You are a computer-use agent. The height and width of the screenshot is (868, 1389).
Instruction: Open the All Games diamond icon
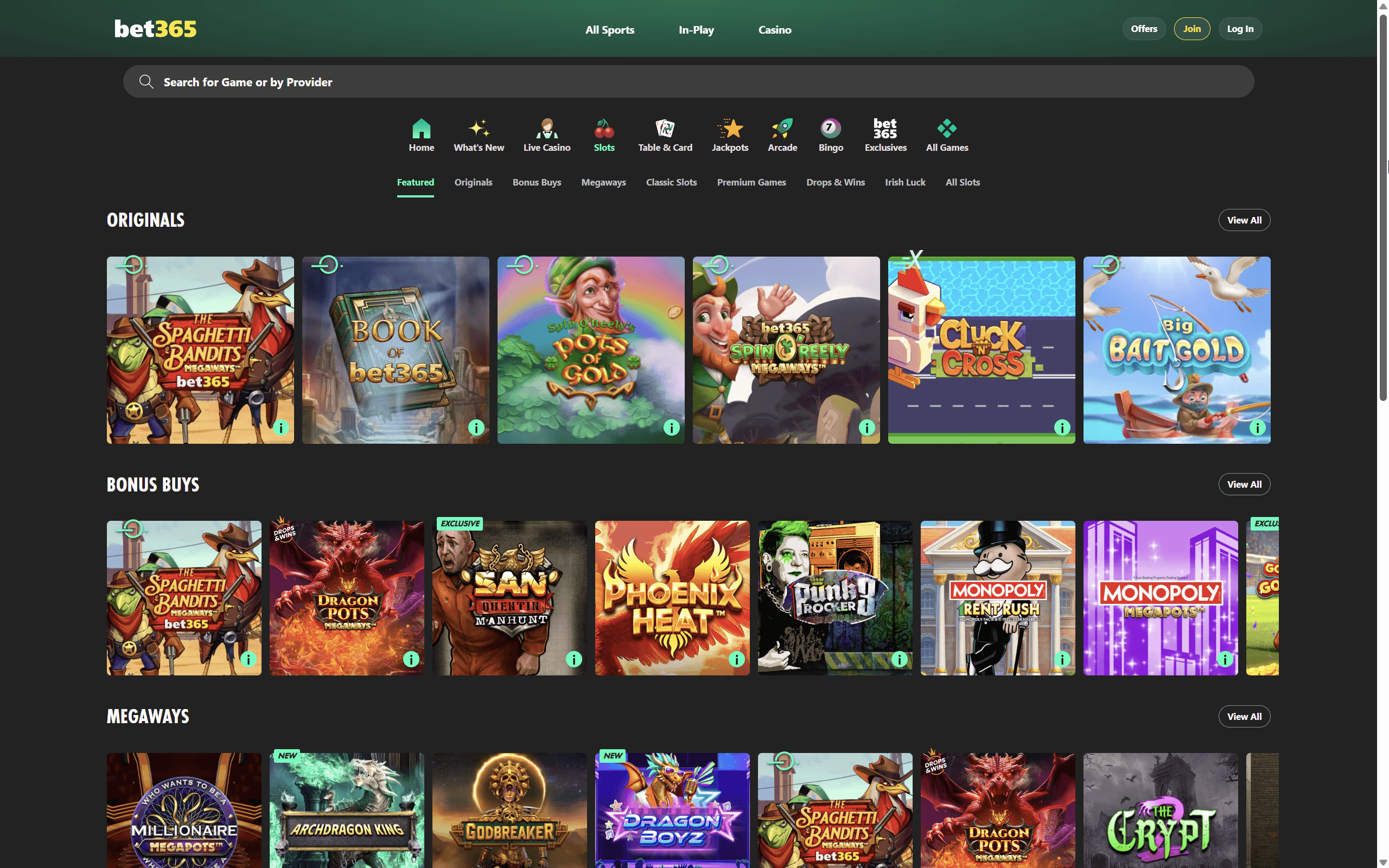(946, 128)
